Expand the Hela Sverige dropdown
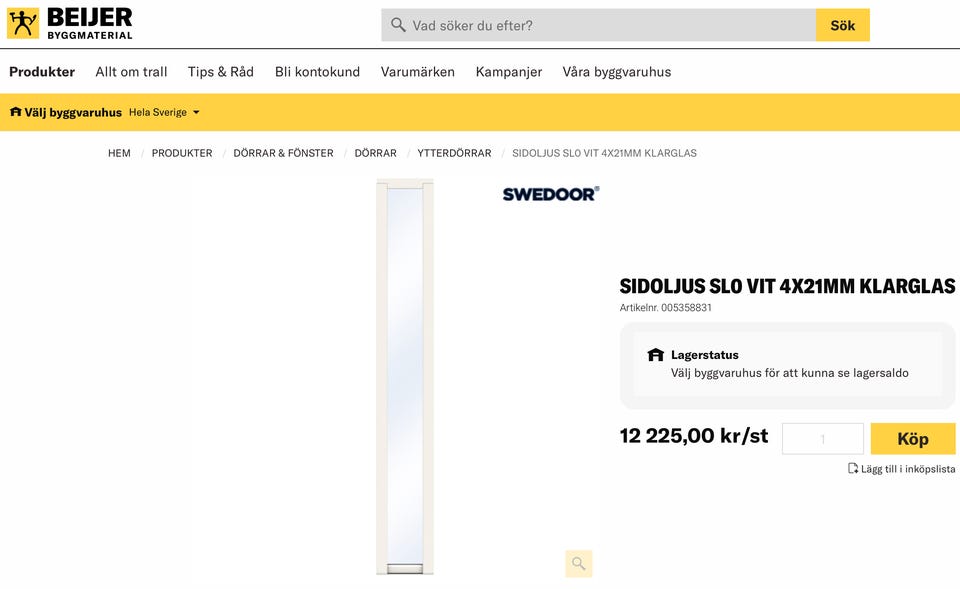Screen dimensions: 960x589 165,112
